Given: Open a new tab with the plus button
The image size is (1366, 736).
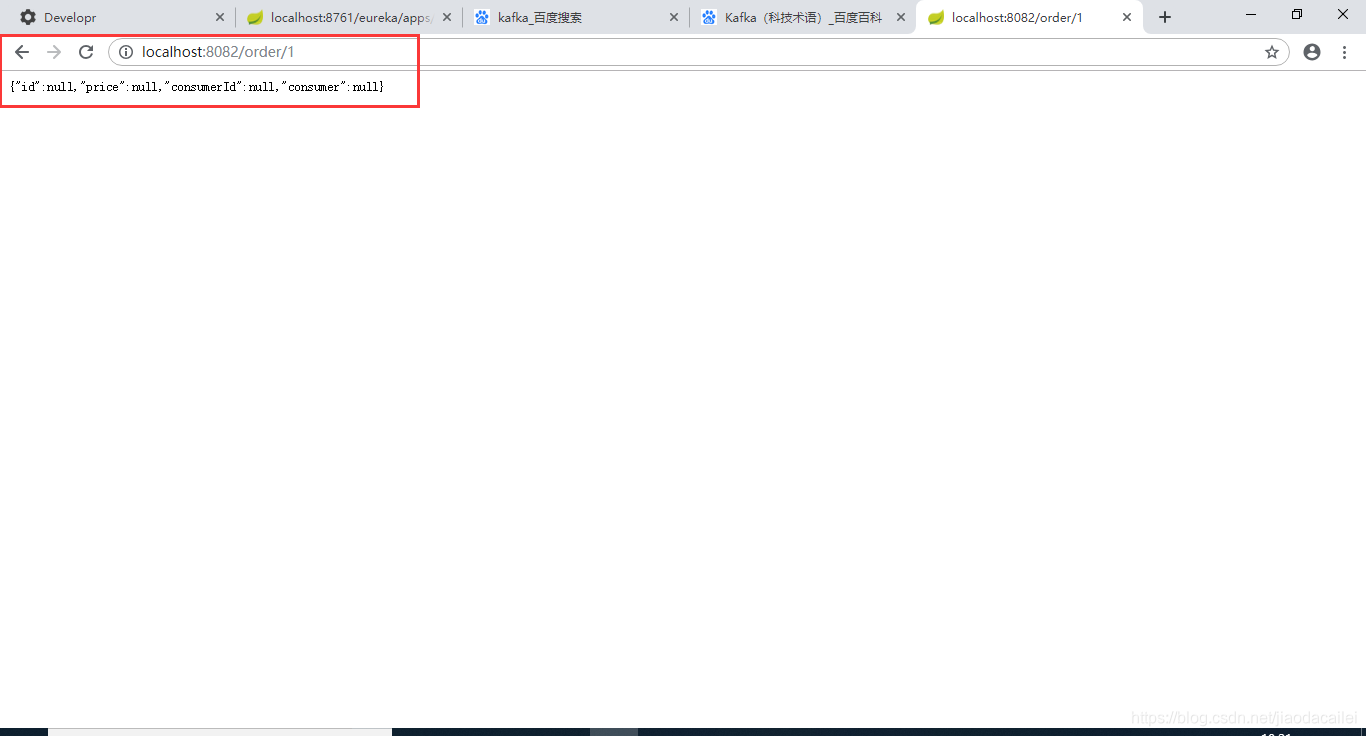Looking at the screenshot, I should click(1164, 17).
